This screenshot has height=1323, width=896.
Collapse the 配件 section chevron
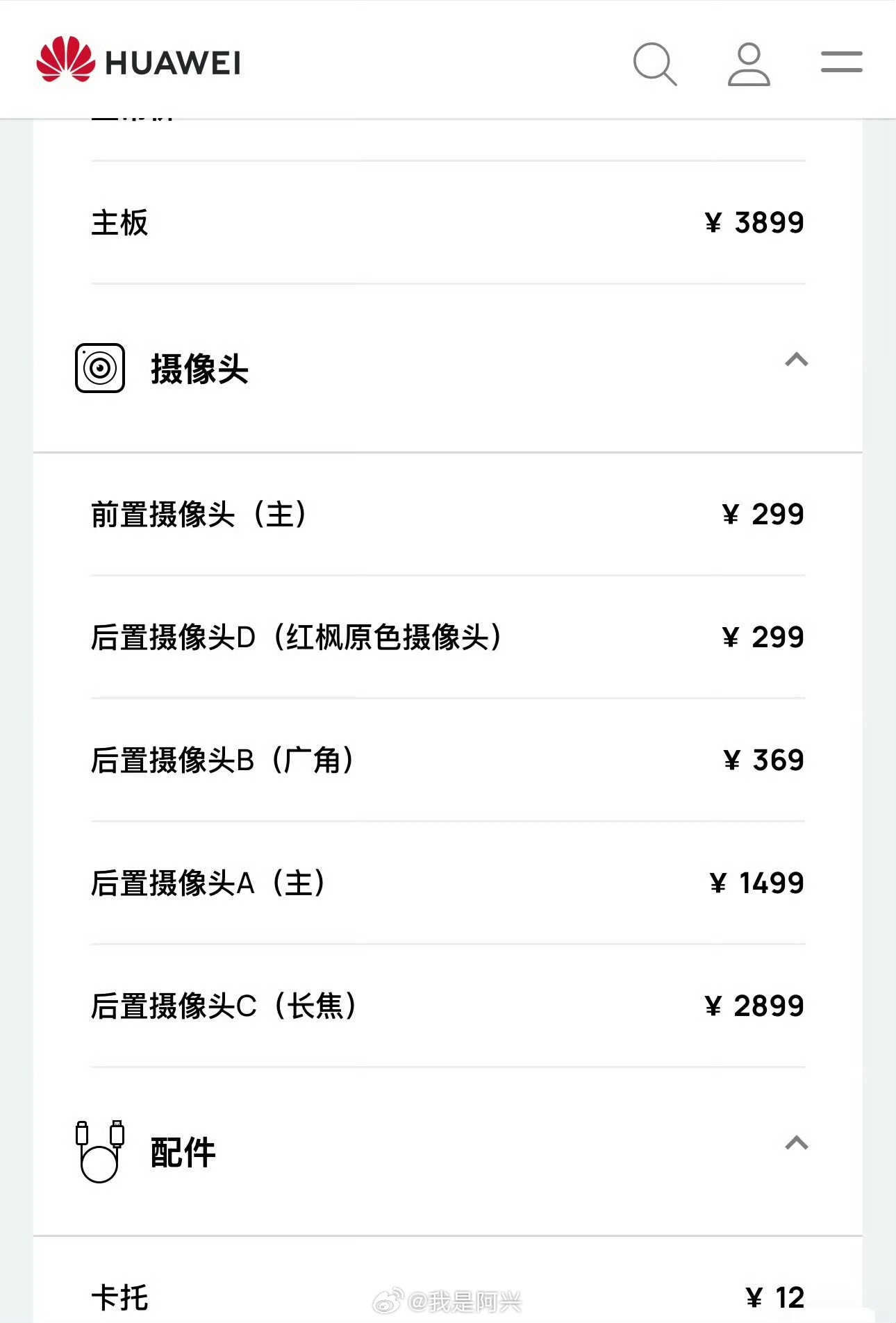coord(797,1142)
